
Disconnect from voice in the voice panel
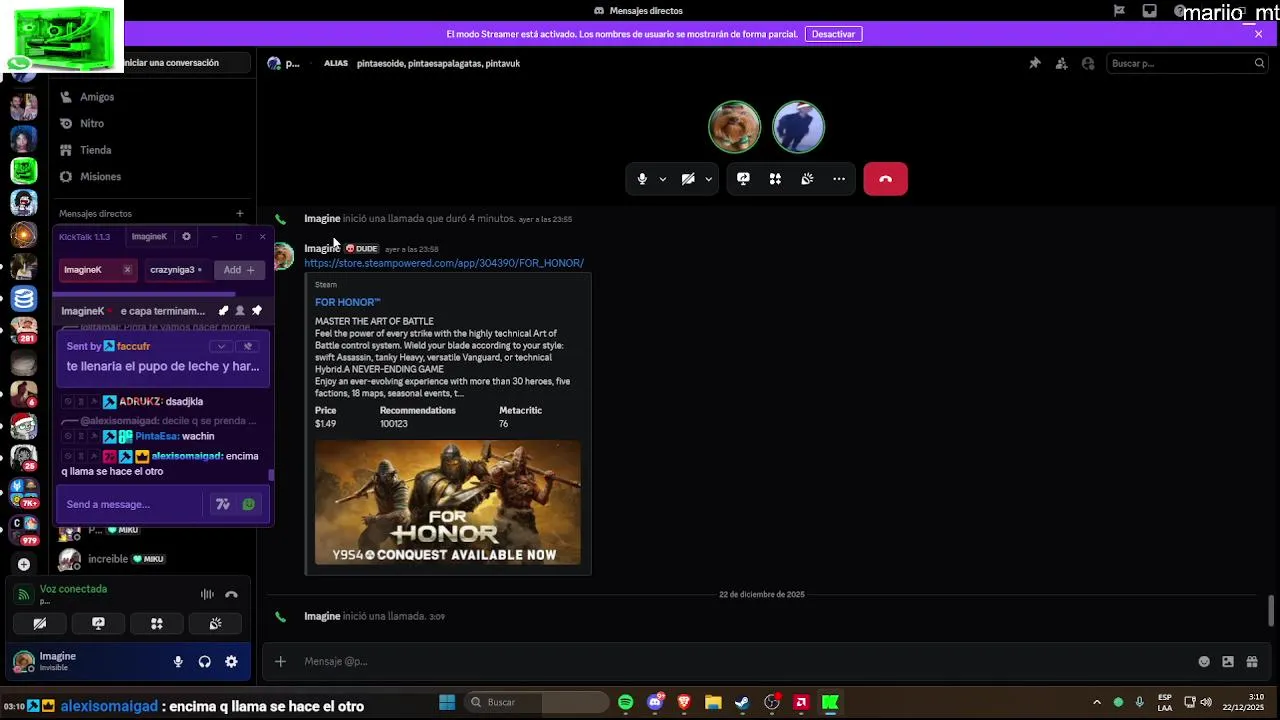click(x=232, y=594)
